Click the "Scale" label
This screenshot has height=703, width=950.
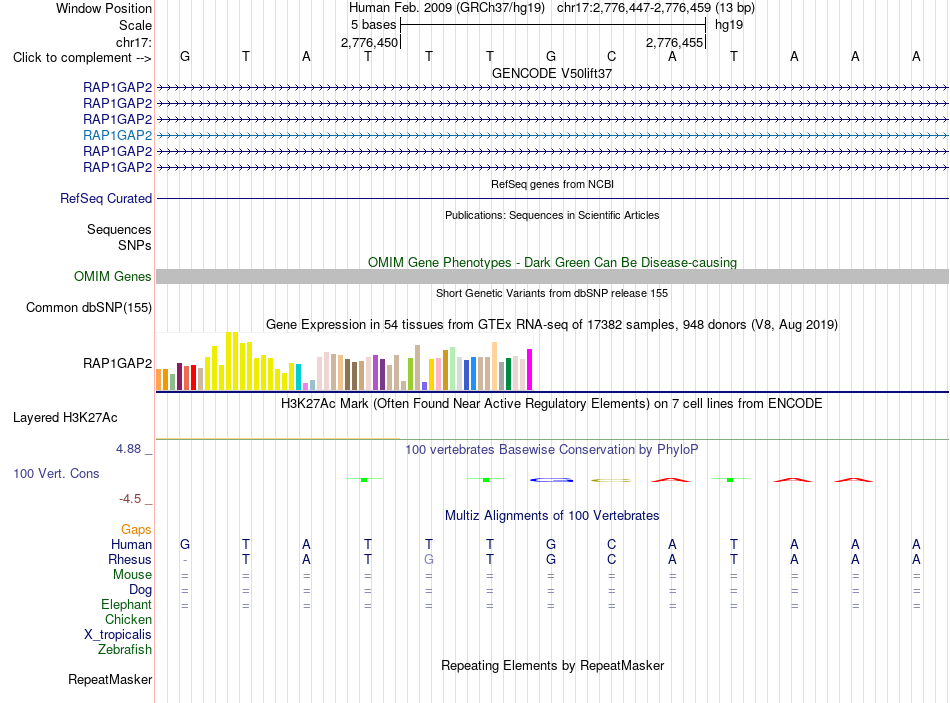135,25
